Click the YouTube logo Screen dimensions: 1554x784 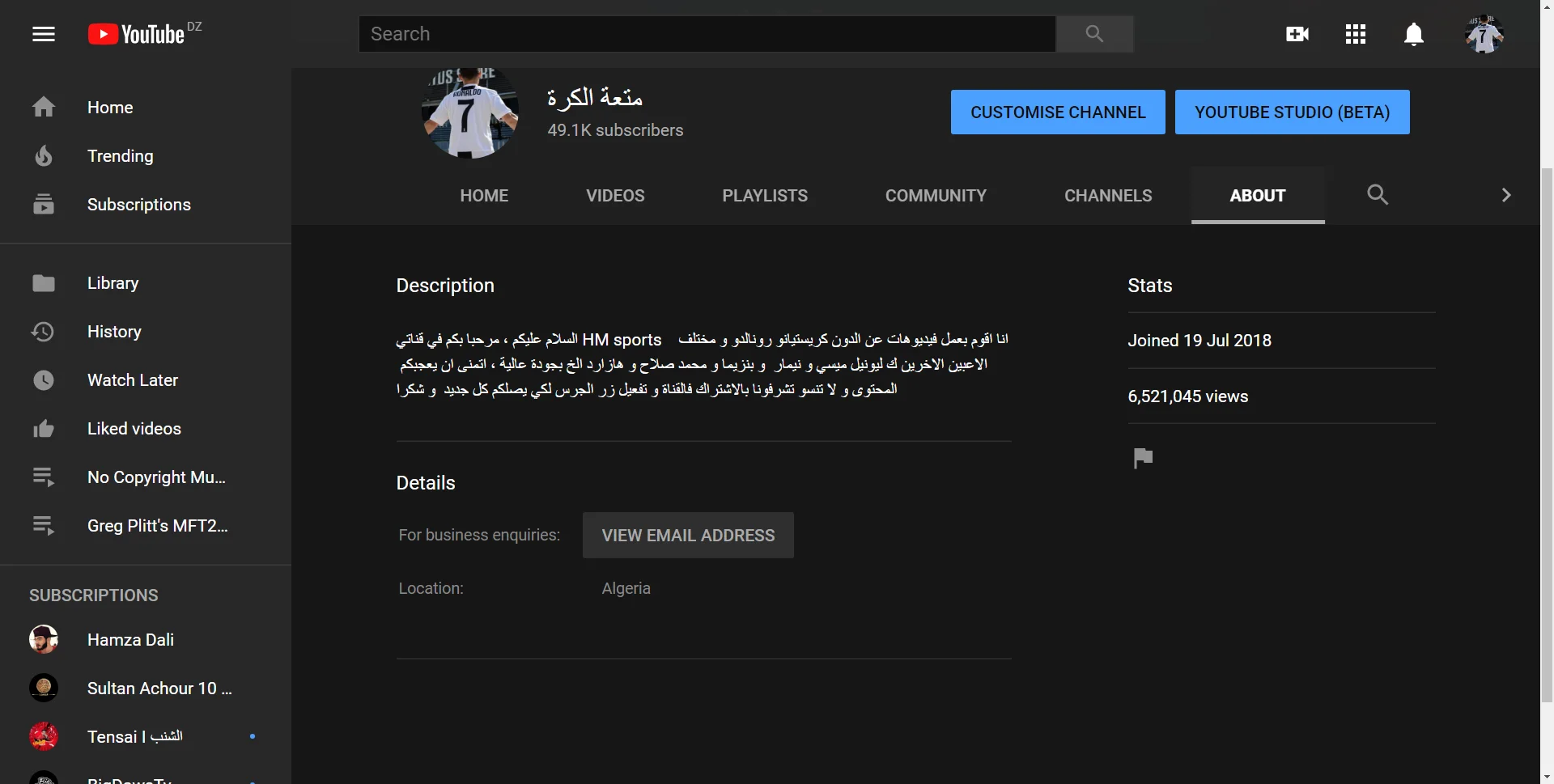[138, 34]
